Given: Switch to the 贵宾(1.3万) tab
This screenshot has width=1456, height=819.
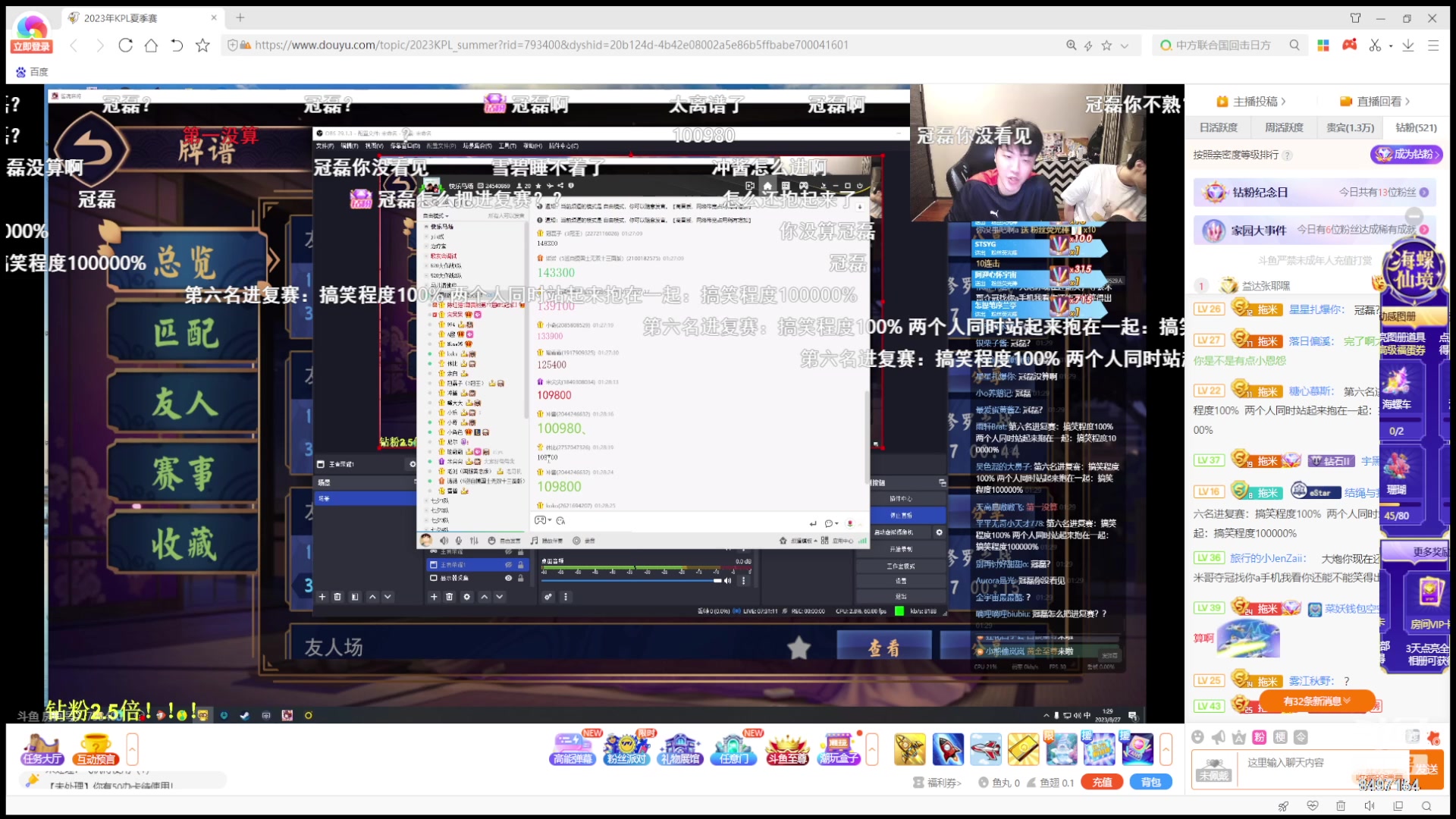Looking at the screenshot, I should (x=1350, y=127).
